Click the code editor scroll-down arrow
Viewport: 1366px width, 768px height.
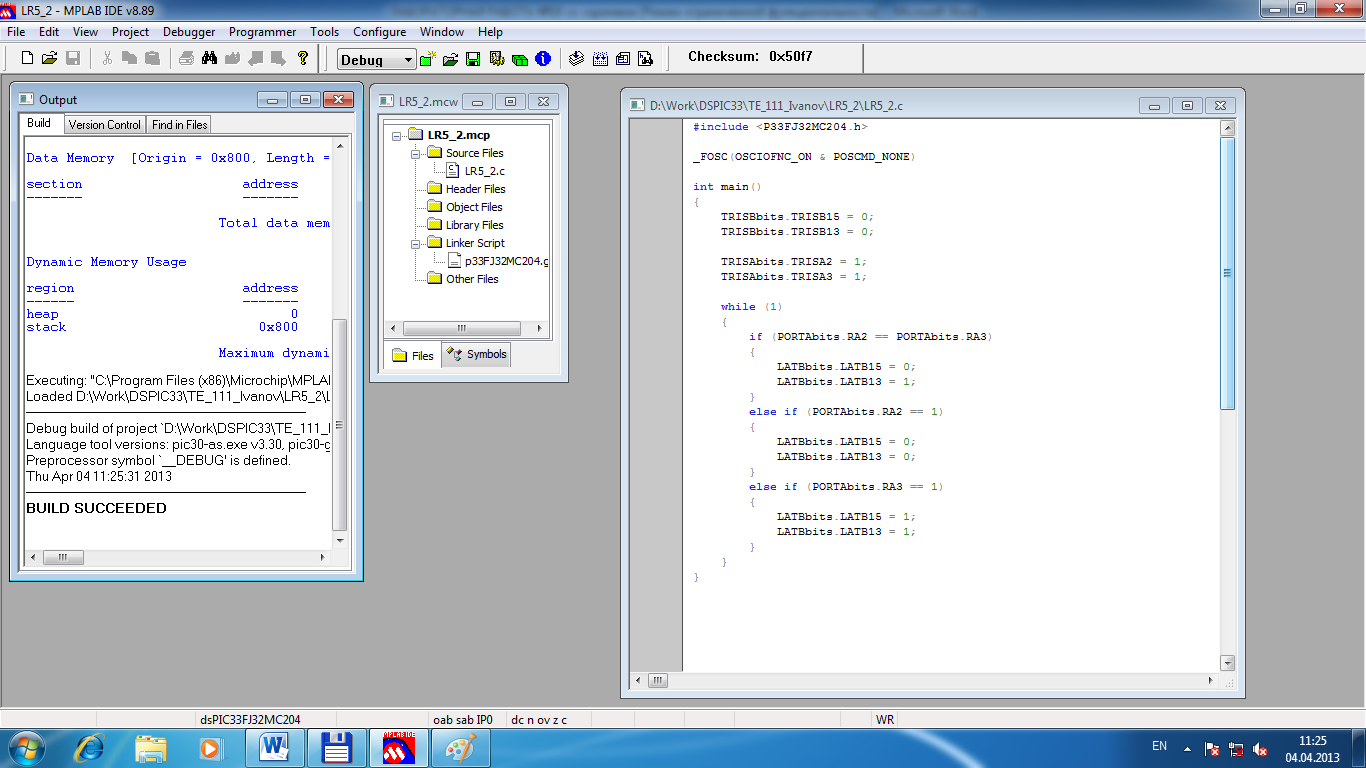[x=1228, y=663]
